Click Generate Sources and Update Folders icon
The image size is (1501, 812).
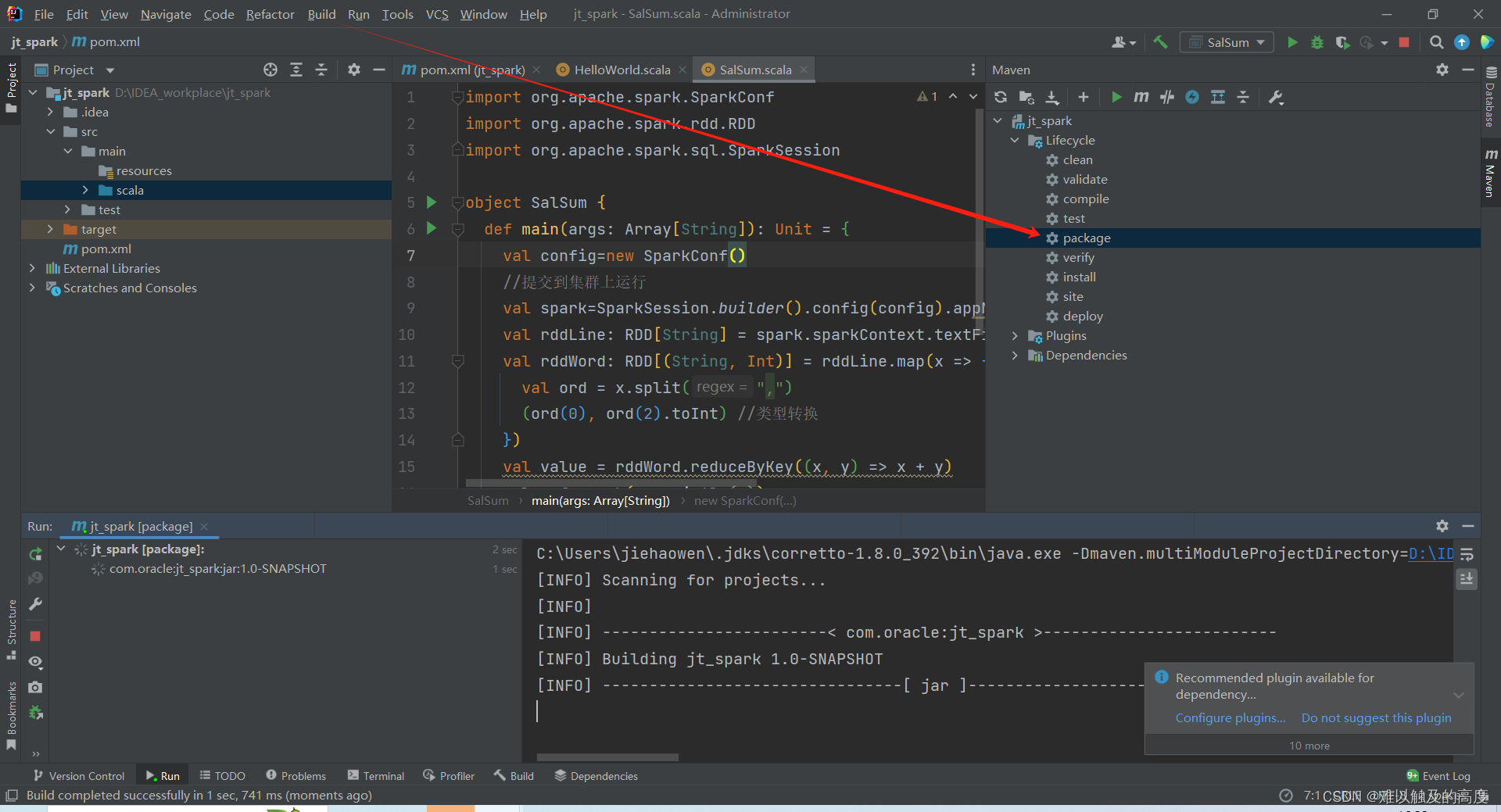tap(1026, 97)
